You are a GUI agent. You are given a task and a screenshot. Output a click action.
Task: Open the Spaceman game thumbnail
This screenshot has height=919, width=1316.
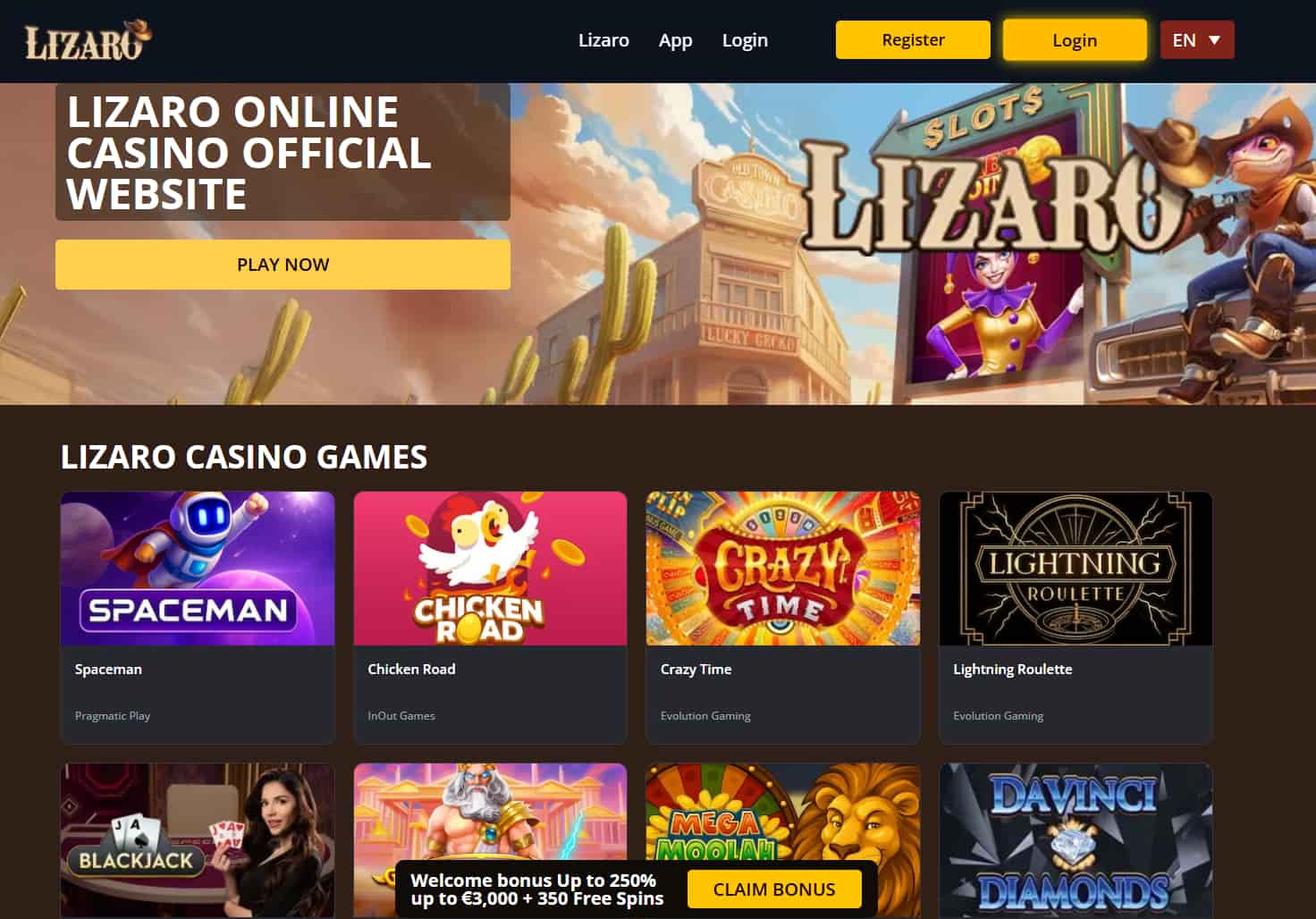(x=198, y=569)
